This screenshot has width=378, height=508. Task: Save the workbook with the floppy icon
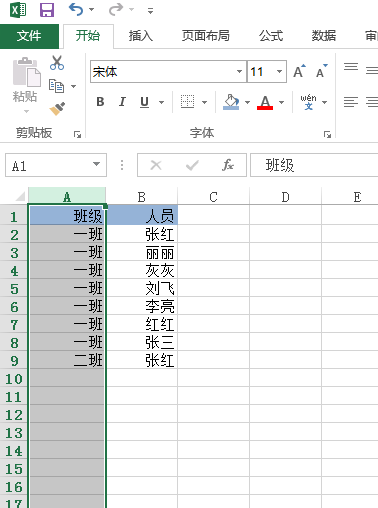click(x=47, y=10)
